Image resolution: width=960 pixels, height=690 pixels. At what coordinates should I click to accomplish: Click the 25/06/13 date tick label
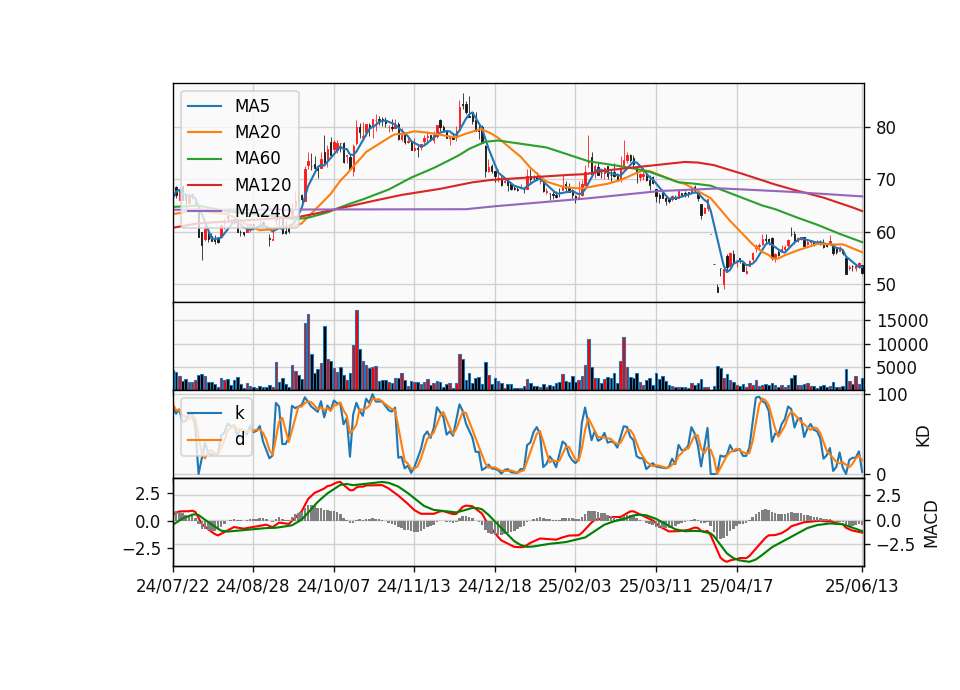pyautogui.click(x=861, y=586)
